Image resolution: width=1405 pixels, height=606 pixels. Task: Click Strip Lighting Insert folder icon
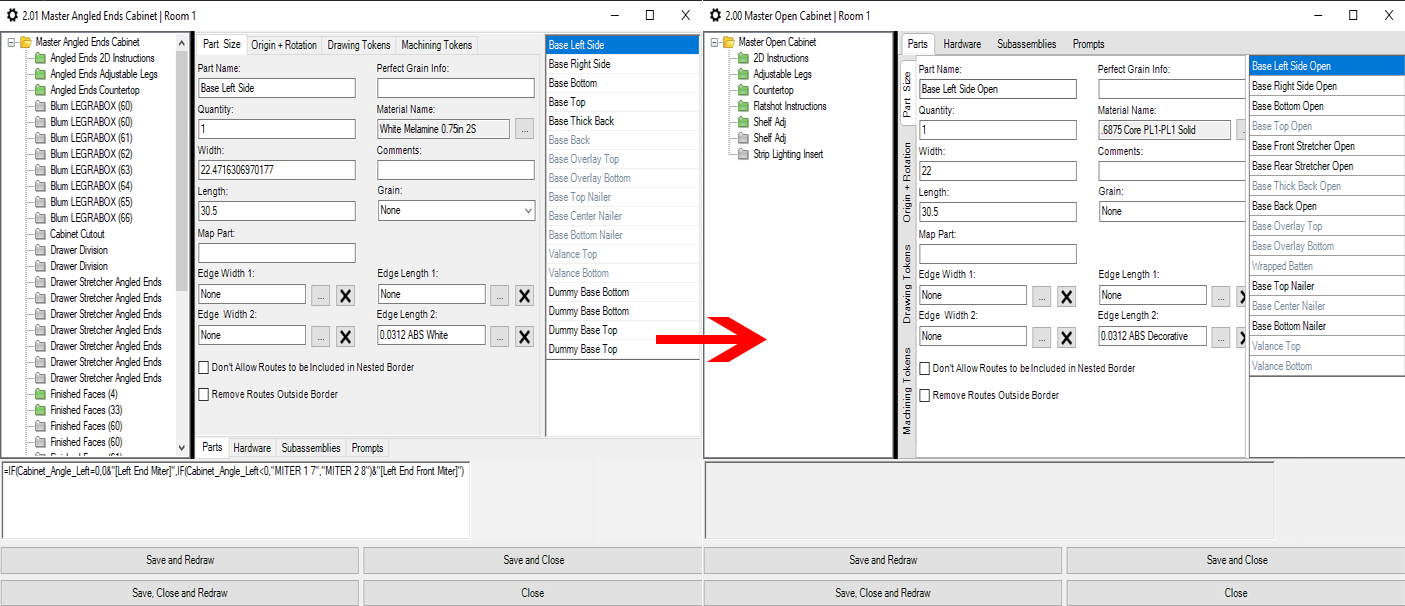tap(743, 154)
